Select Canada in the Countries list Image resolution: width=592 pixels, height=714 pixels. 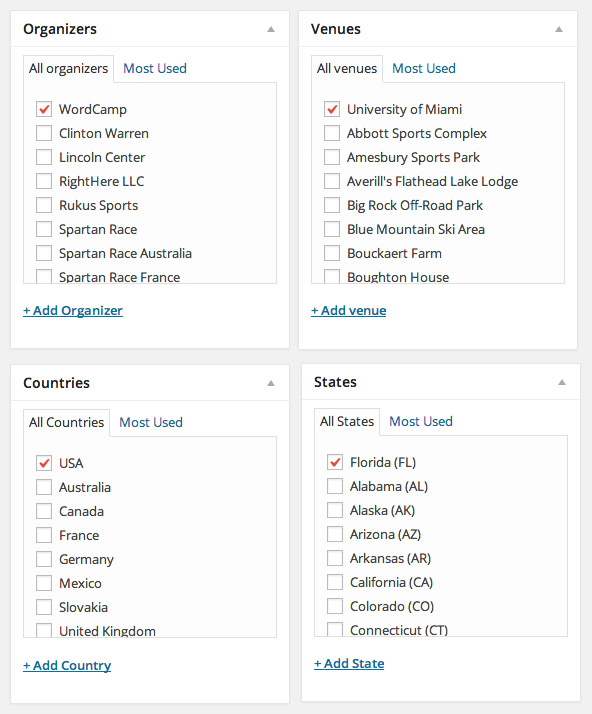44,511
